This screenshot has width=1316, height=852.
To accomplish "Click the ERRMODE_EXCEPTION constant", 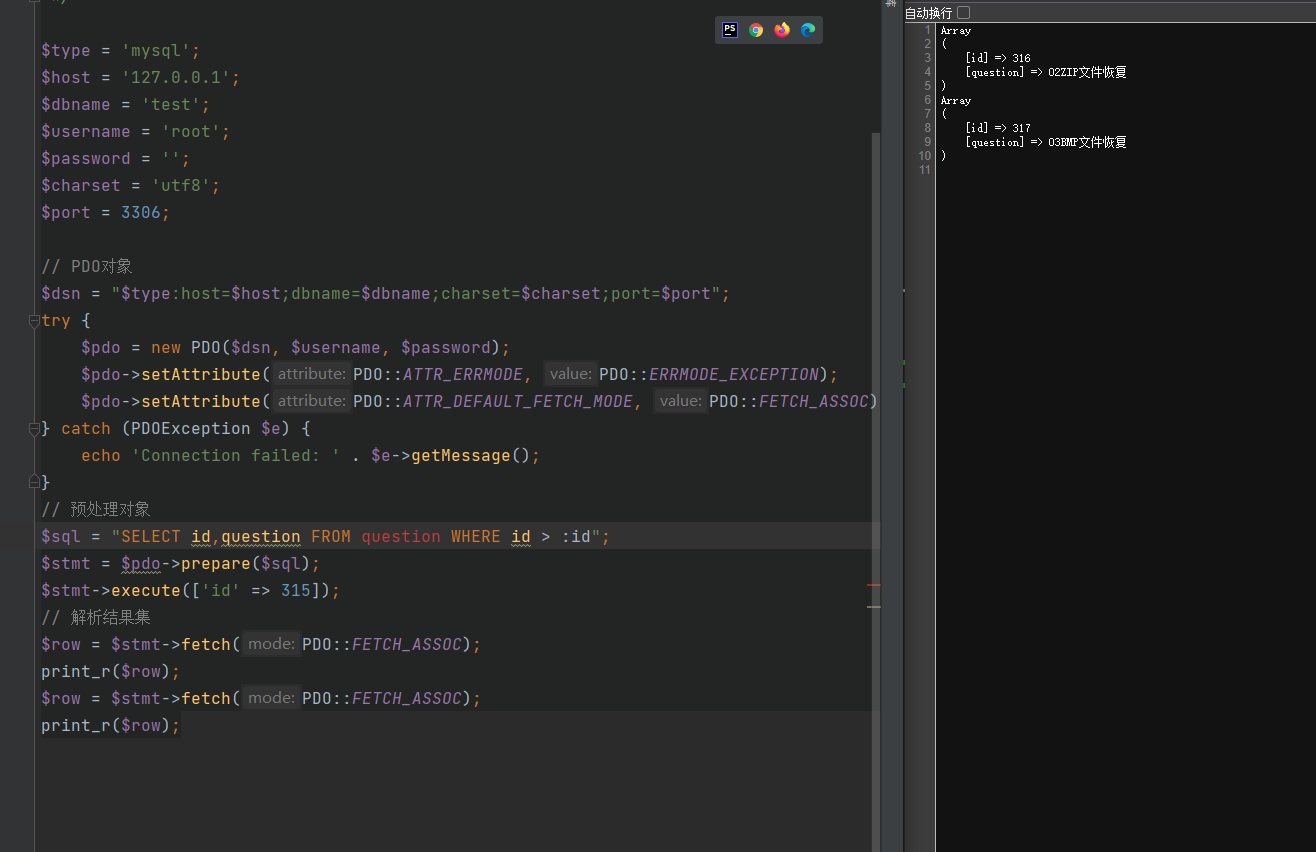I will click(x=734, y=374).
